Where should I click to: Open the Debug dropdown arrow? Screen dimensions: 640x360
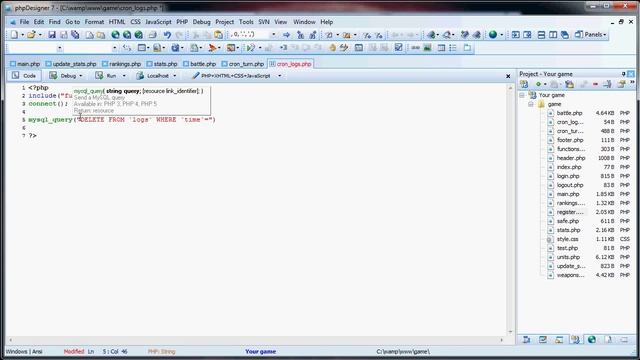pos(81,76)
